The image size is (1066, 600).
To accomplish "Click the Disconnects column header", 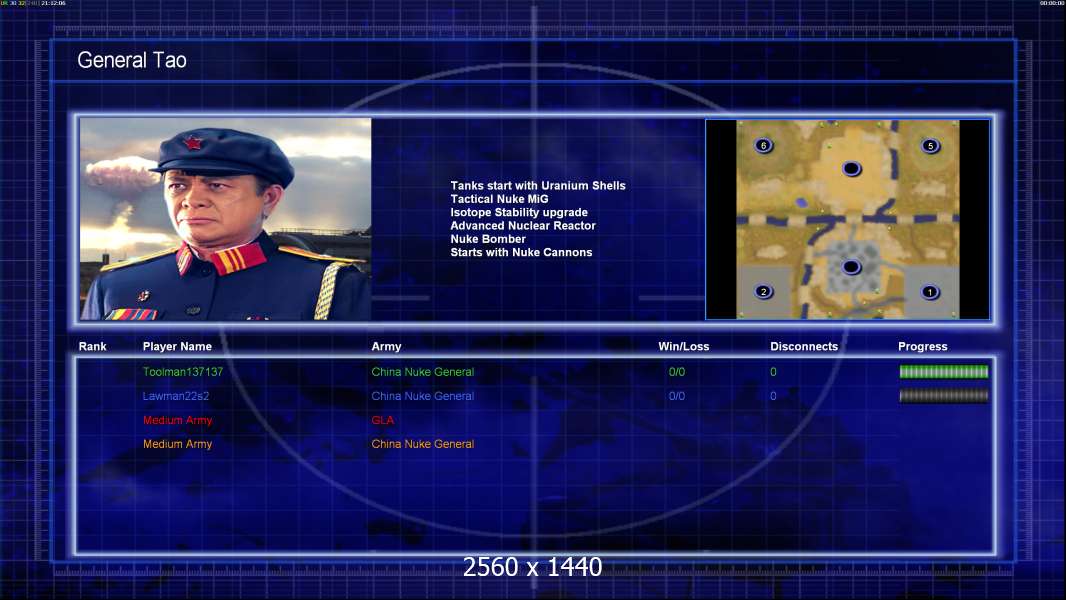I will [804, 347].
